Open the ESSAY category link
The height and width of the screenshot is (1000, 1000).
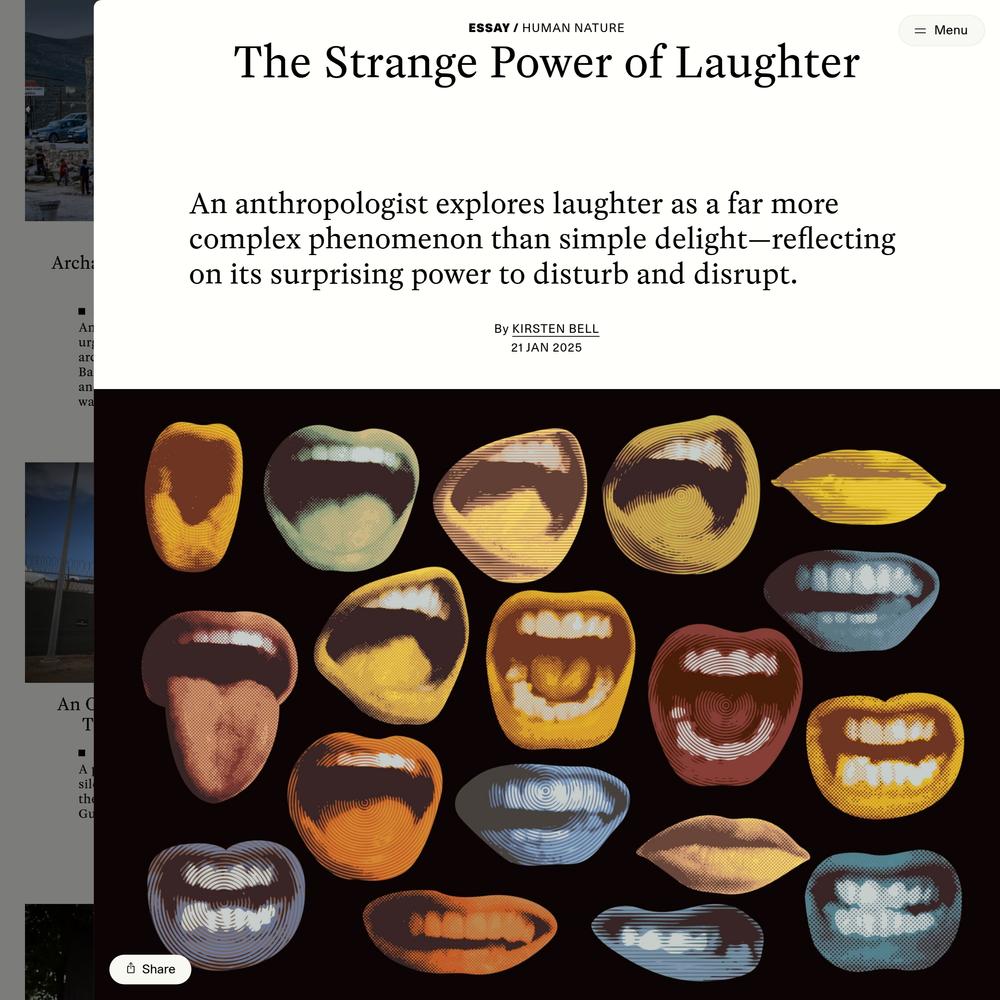489,28
